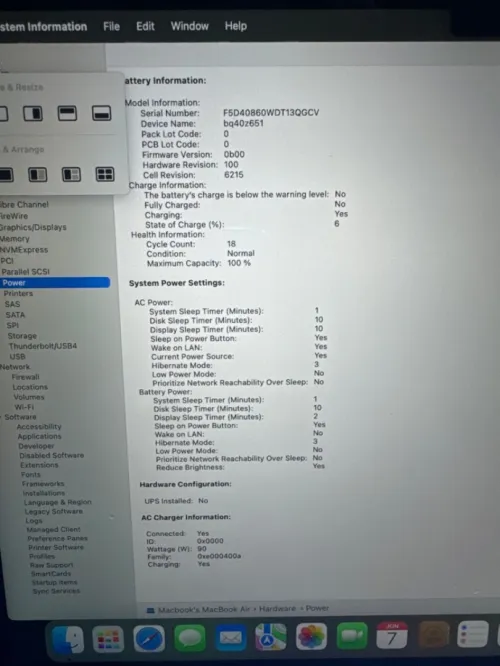The height and width of the screenshot is (666, 500).
Task: Select Wi-Fi under Network
Action: [24, 407]
